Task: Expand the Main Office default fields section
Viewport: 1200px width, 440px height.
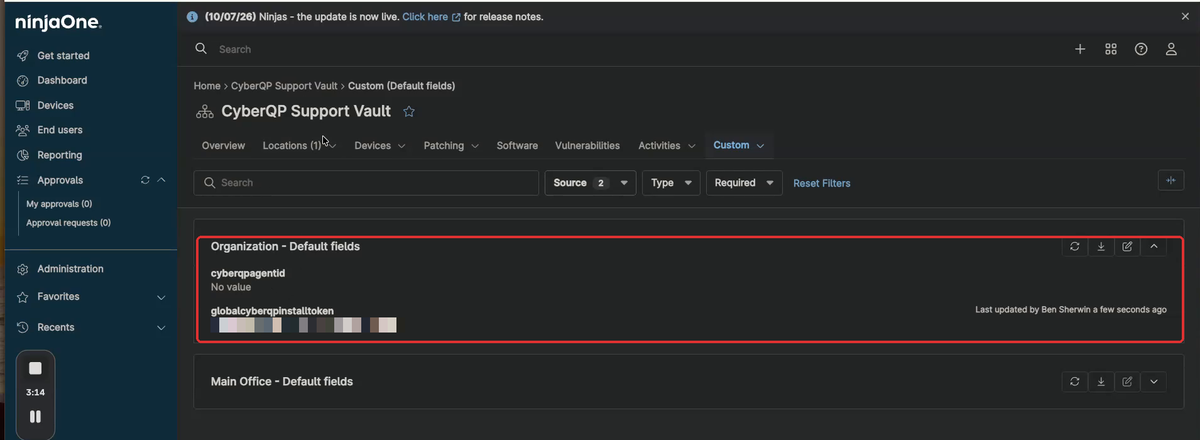Action: pos(1154,381)
